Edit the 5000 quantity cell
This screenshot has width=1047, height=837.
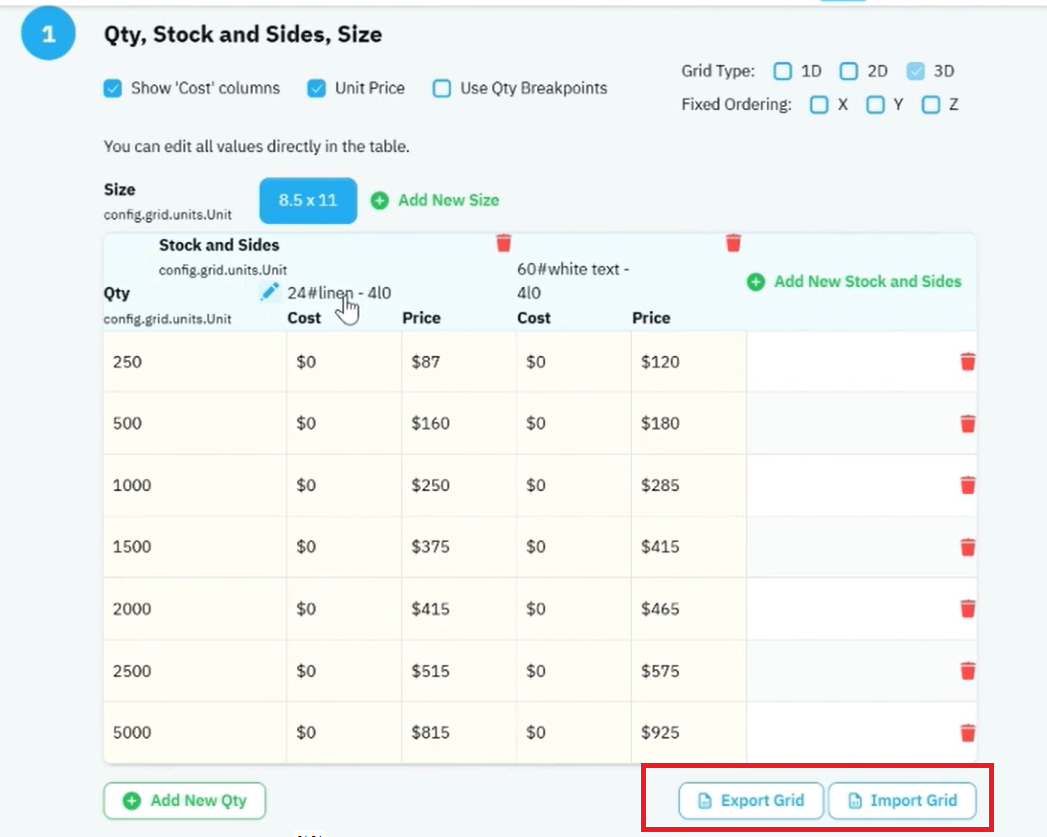tap(195, 732)
